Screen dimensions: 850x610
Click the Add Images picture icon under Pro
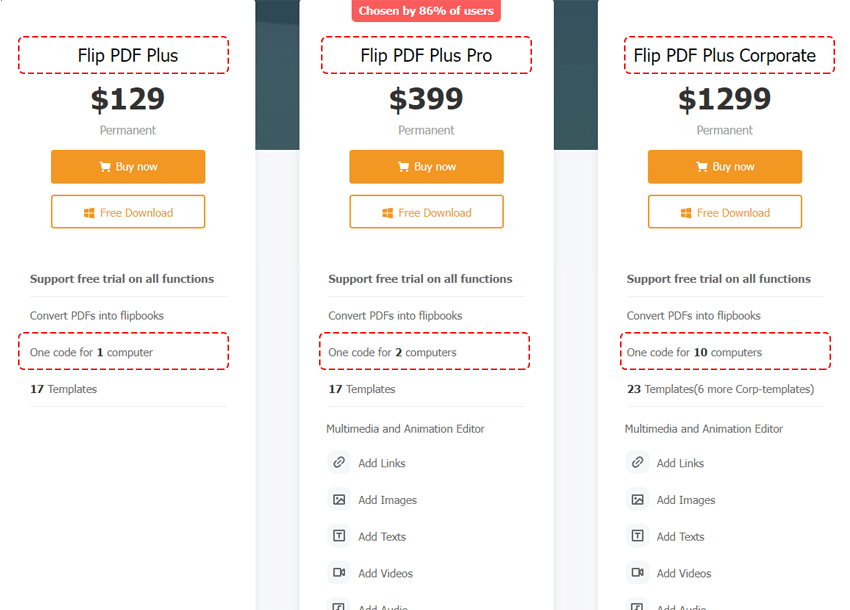point(339,500)
